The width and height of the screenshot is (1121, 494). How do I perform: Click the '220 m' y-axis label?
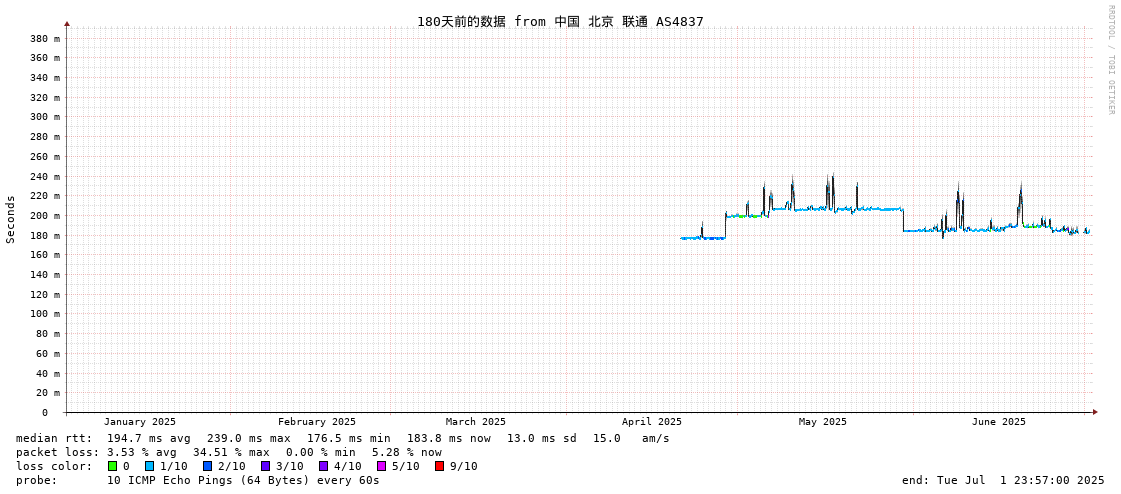(46, 196)
